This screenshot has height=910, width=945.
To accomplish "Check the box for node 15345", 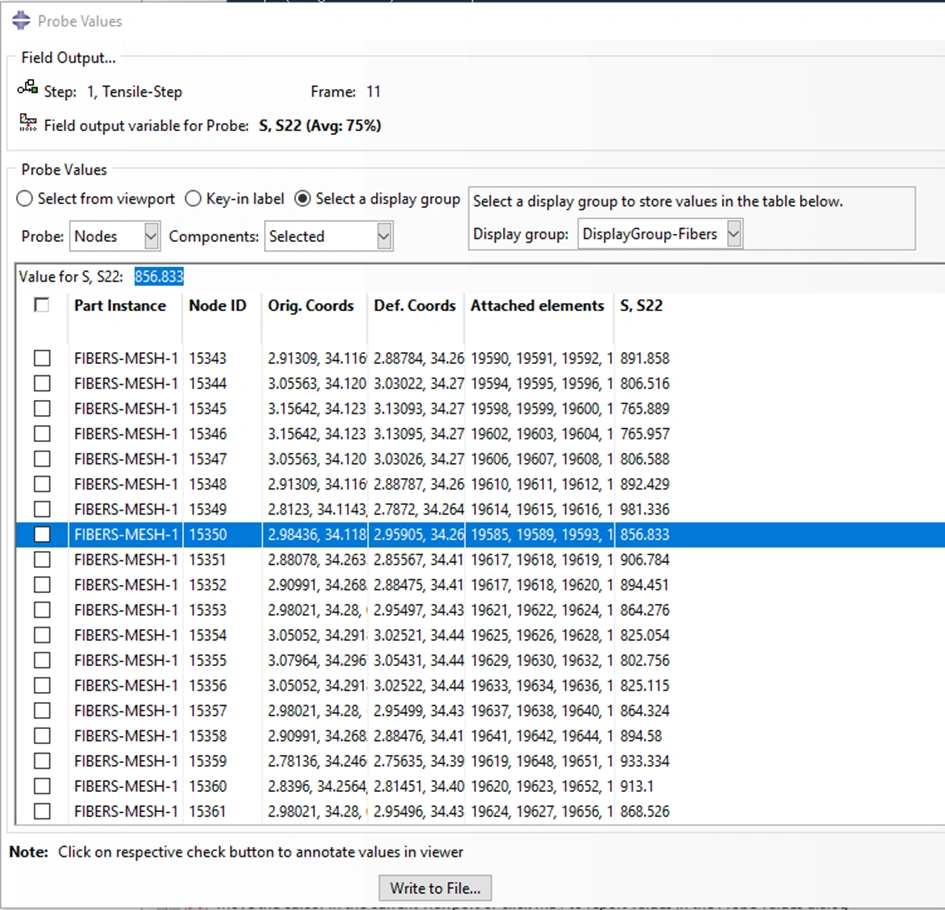I will (42, 409).
